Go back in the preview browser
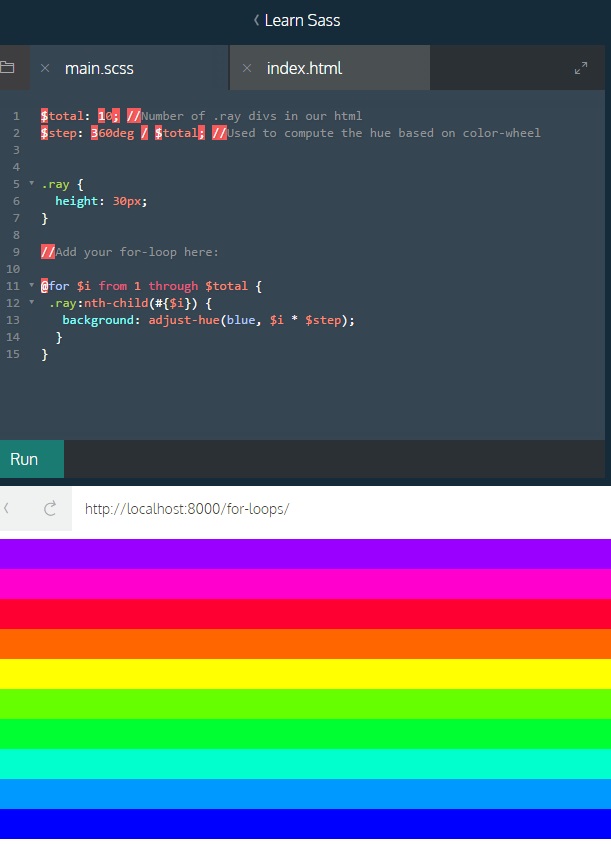This screenshot has height=859, width=611. [7, 508]
